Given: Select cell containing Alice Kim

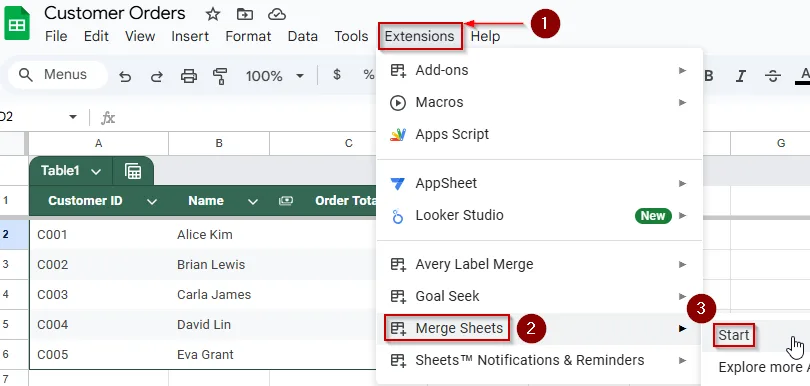Looking at the screenshot, I should (219, 235).
